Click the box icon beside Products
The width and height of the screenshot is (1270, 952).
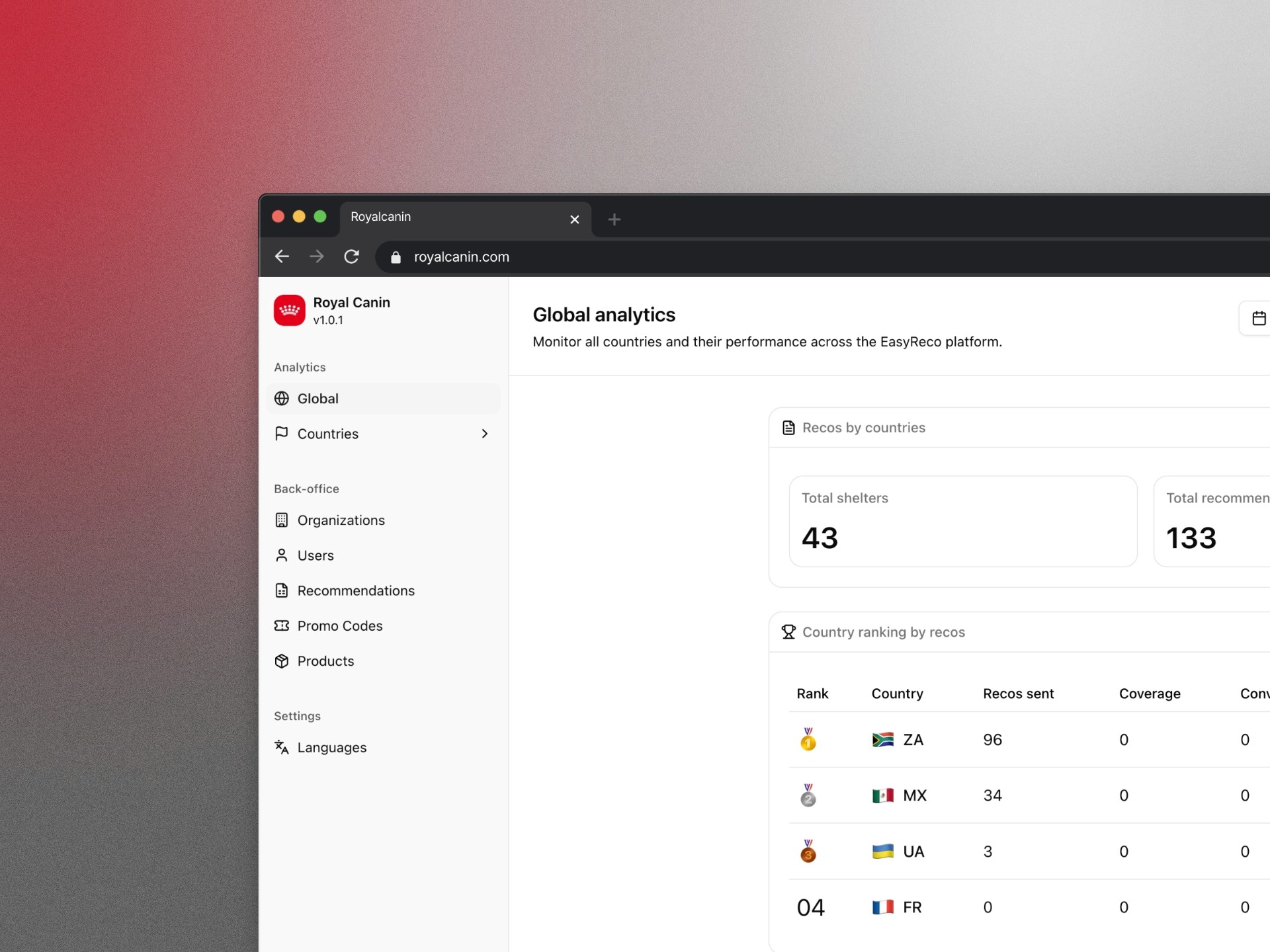[x=282, y=661]
